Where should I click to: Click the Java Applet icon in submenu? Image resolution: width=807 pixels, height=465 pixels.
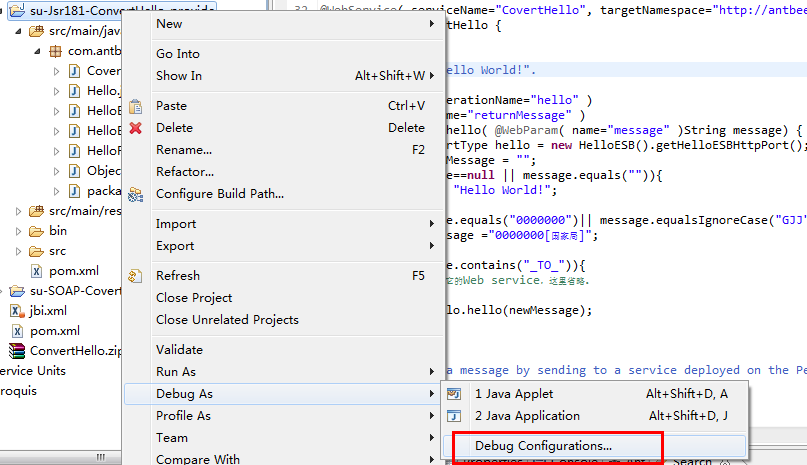pyautogui.click(x=455, y=394)
